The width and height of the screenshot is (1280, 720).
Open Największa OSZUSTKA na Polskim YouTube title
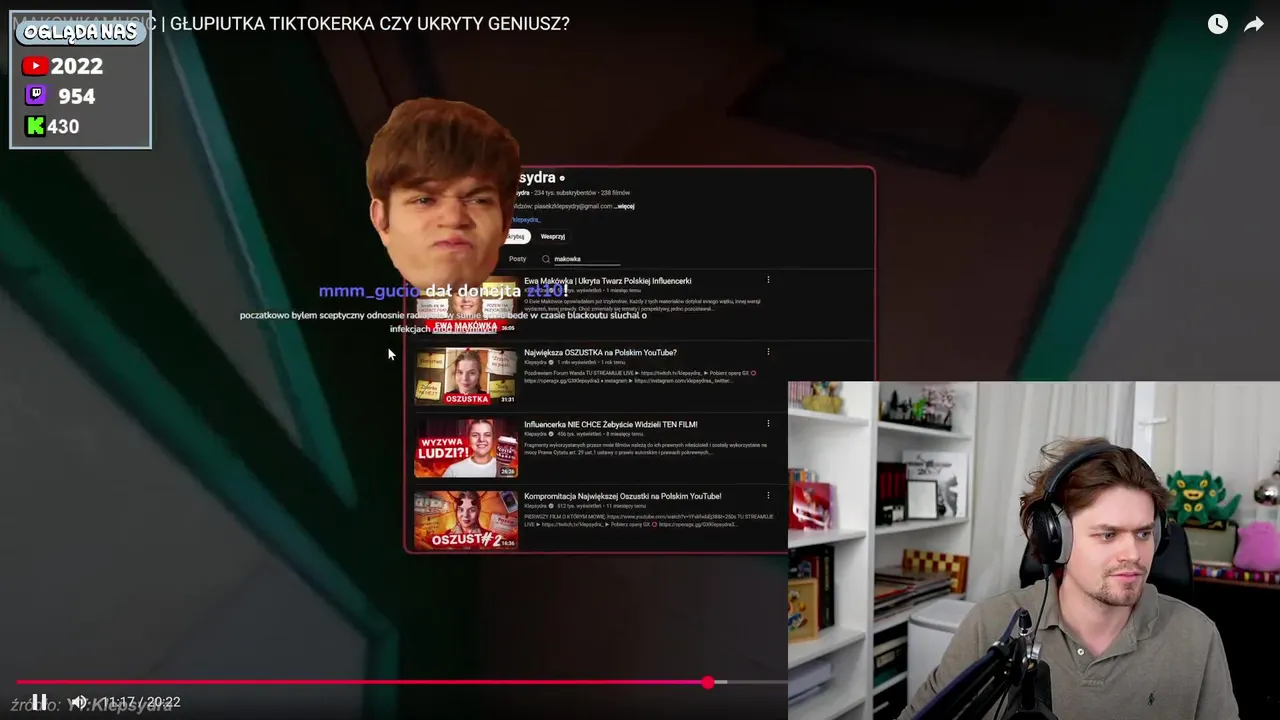(600, 352)
